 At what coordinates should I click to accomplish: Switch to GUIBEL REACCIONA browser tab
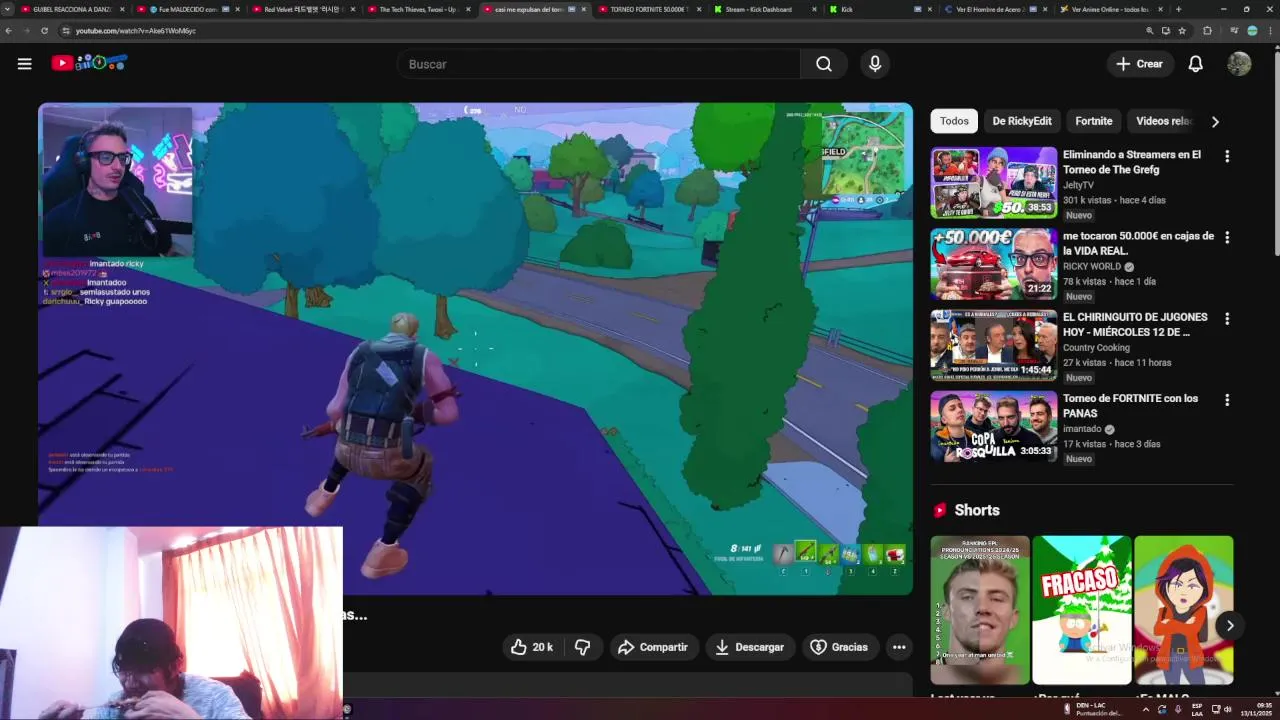tap(72, 9)
